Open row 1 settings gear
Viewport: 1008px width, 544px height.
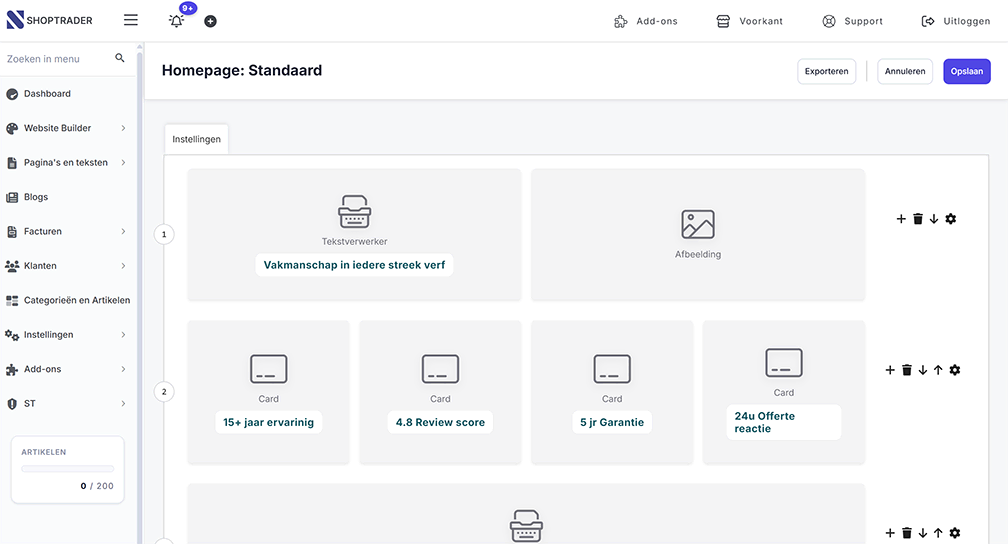951,219
